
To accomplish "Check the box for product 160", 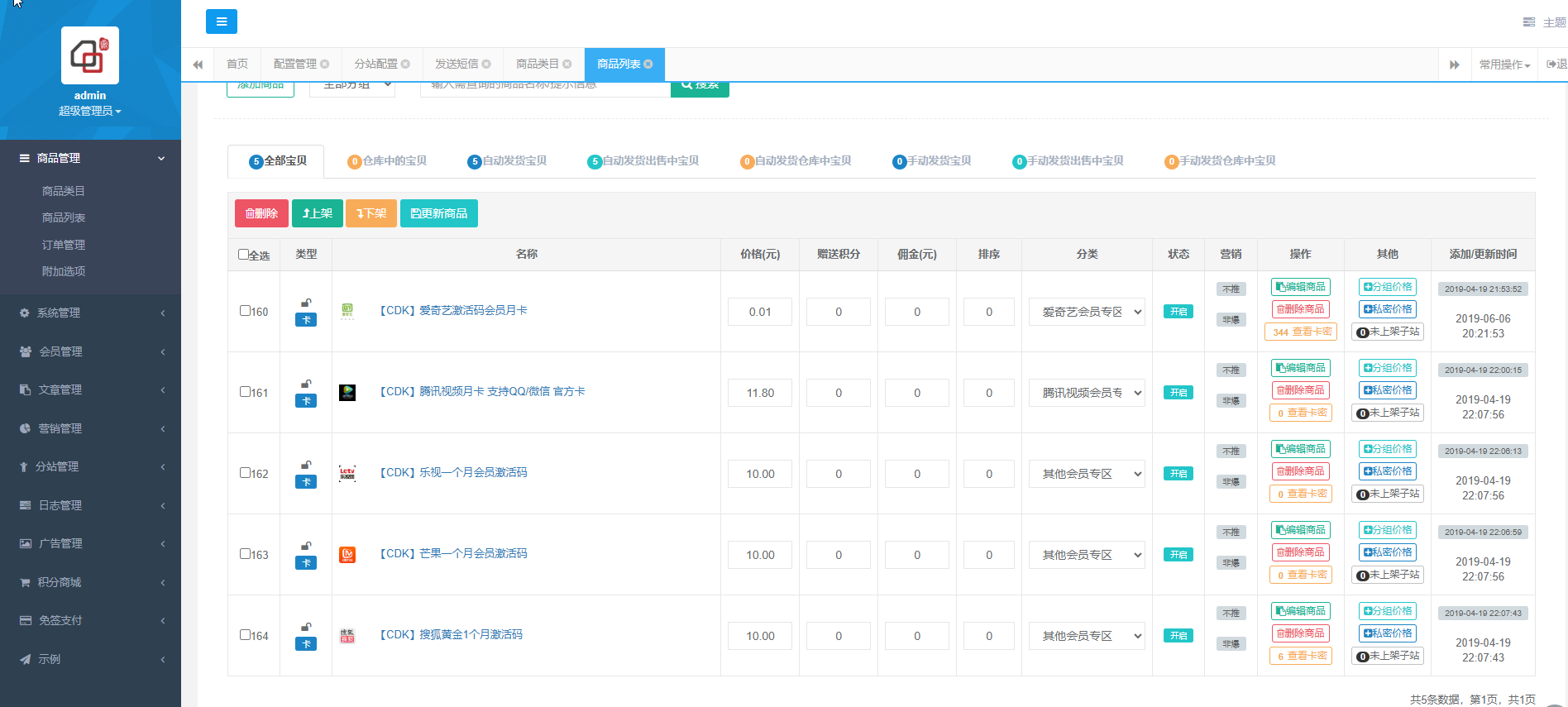I will 245,311.
